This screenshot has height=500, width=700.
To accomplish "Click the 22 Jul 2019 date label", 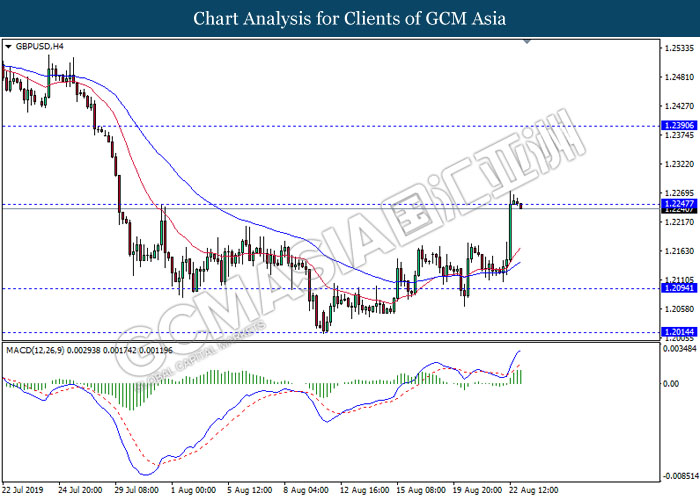I will [x=23, y=490].
